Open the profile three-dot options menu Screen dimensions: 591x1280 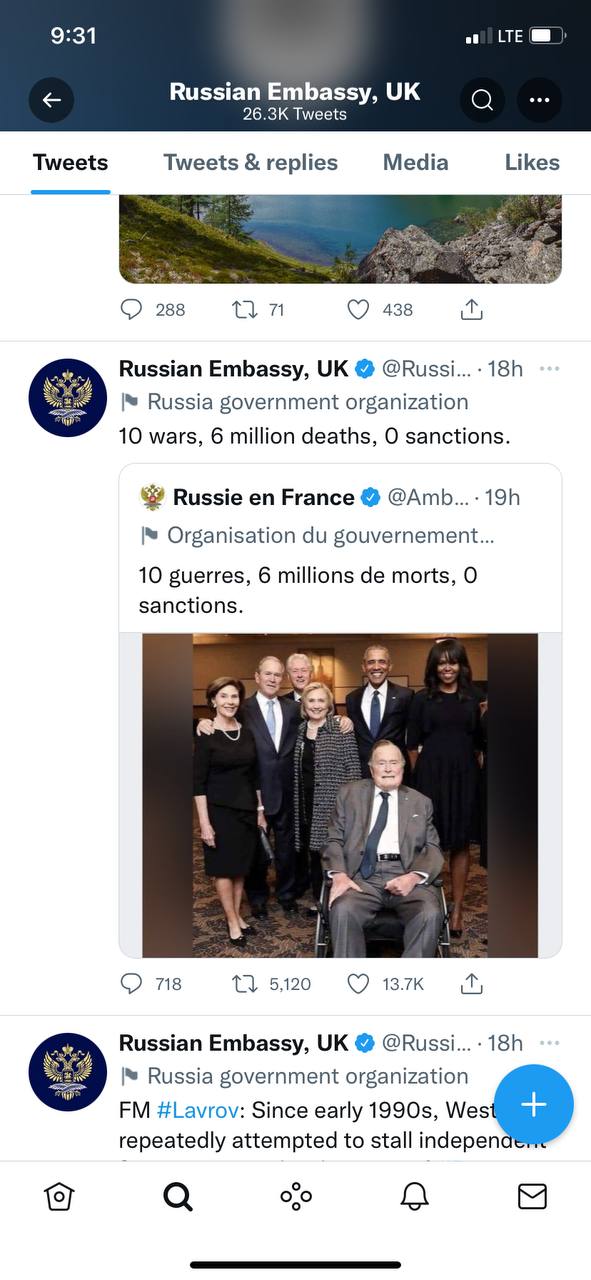(539, 100)
